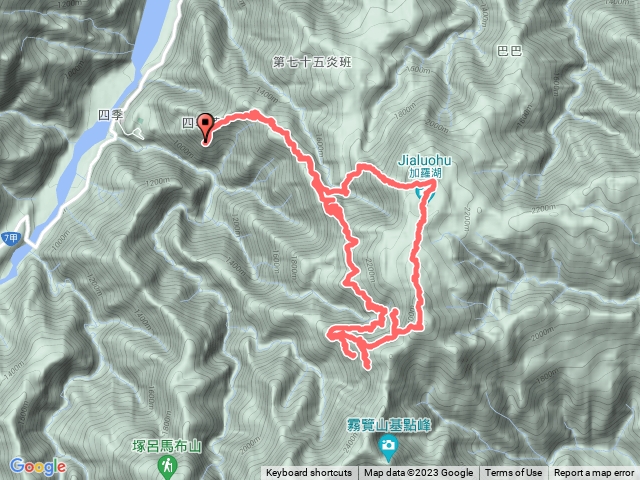
Task: Click the 塚呂馬布山 mountain label
Action: pyautogui.click(x=167, y=446)
